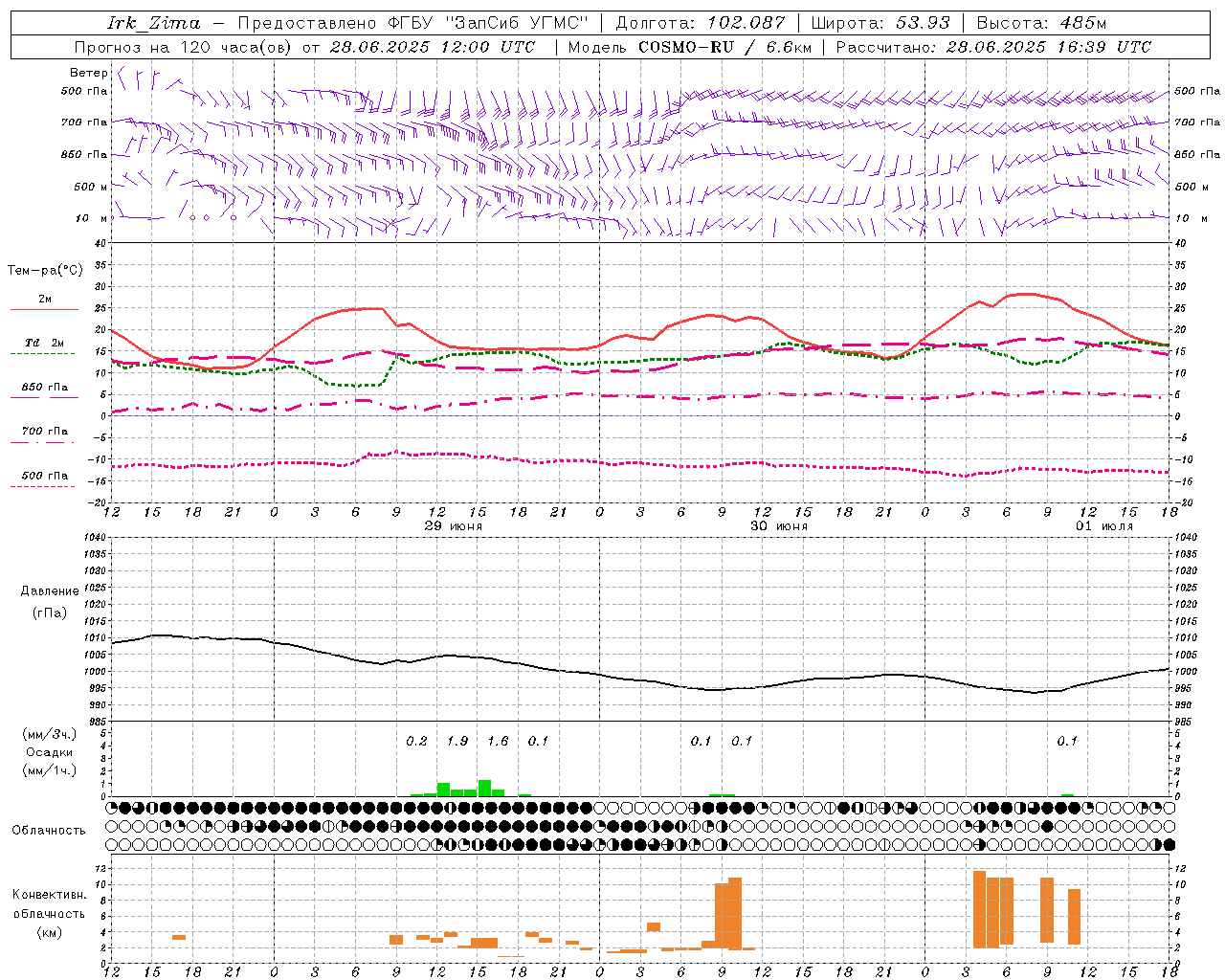The image size is (1225, 980).
Task: Click the (км) convective cloud unit label
Action: [50, 932]
